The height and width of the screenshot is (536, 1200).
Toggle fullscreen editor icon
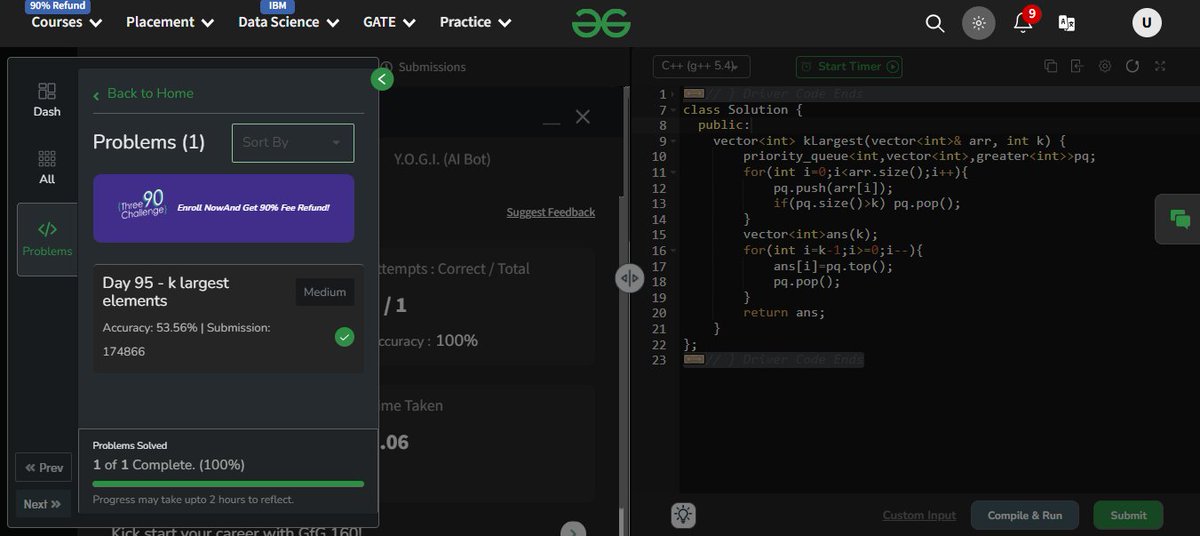click(1160, 66)
